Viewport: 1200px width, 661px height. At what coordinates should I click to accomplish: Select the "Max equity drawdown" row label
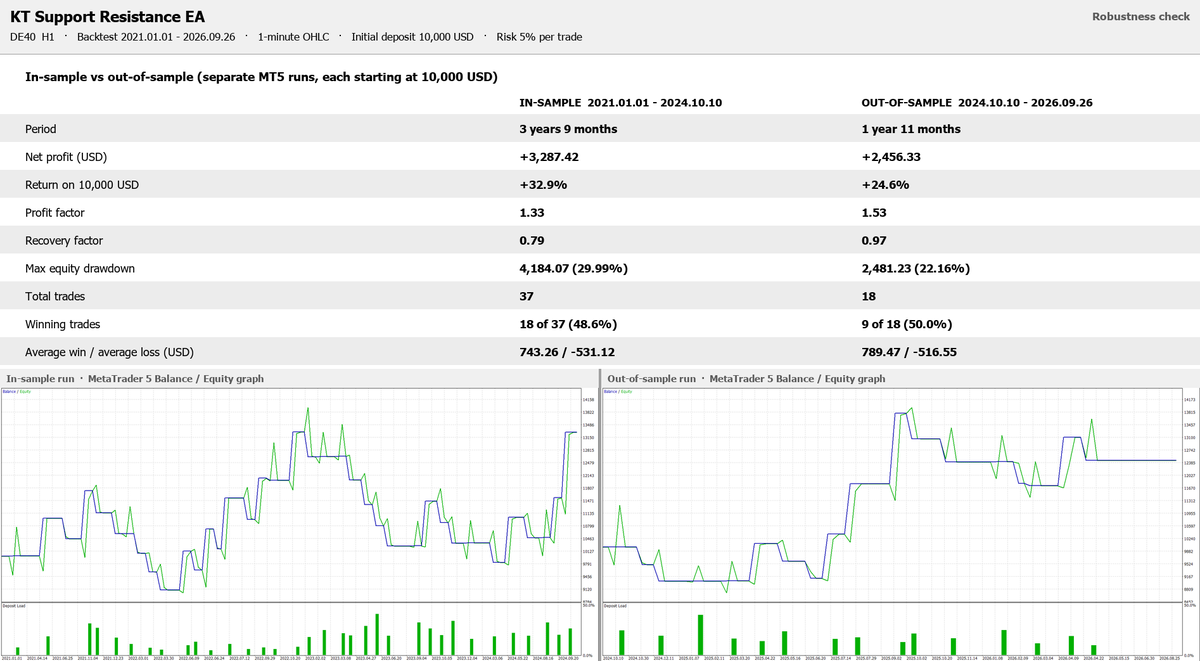pyautogui.click(x=79, y=269)
